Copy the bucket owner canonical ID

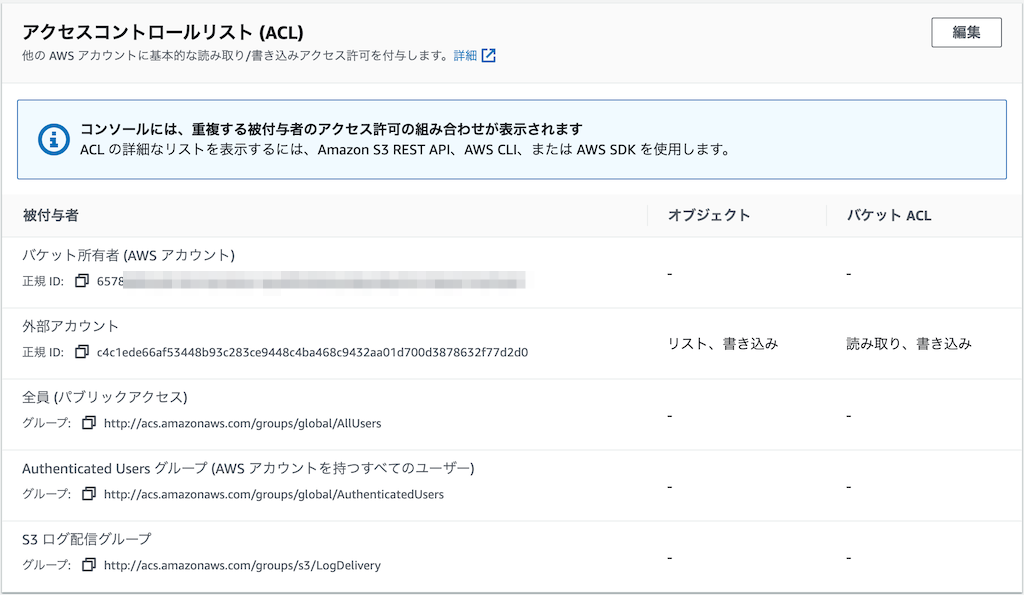click(x=82, y=282)
